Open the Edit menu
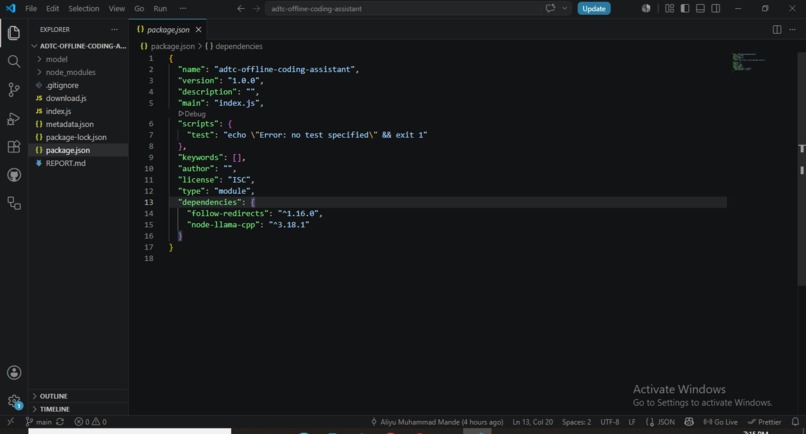The image size is (806, 434). (52, 9)
